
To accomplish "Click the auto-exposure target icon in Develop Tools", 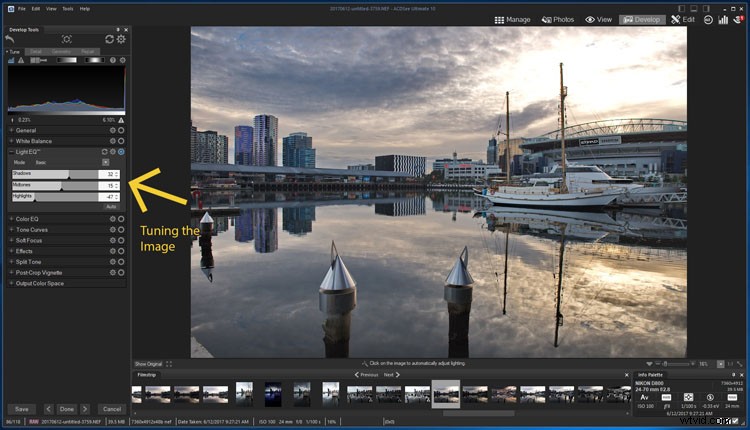I will click(x=66, y=39).
